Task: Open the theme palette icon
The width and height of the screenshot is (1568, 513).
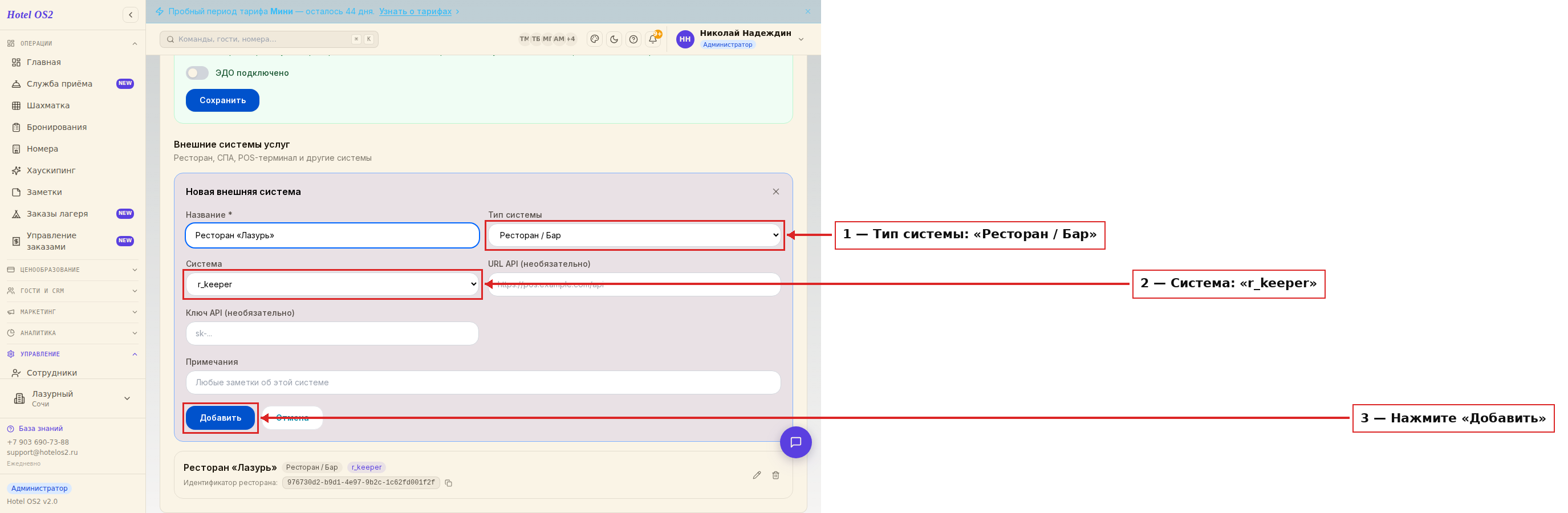Action: [595, 39]
